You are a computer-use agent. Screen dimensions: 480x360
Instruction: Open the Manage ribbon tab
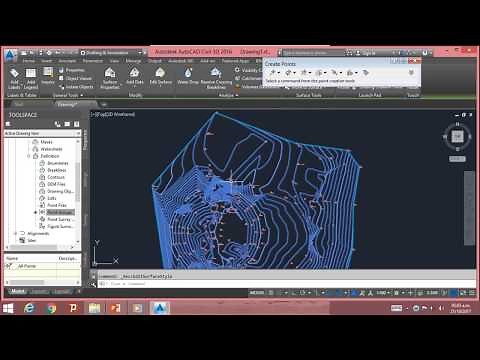[133, 61]
